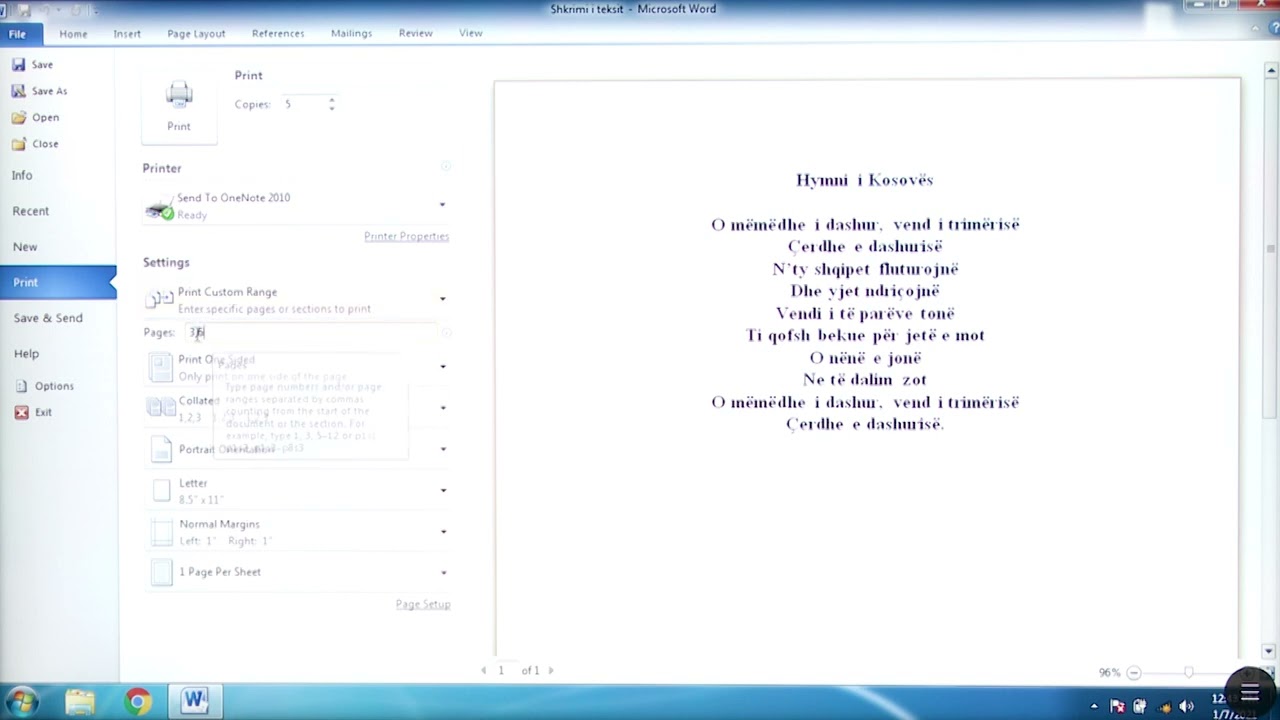This screenshot has width=1280, height=720.
Task: Open Word Options from the sidebar
Action: pyautogui.click(x=45, y=386)
